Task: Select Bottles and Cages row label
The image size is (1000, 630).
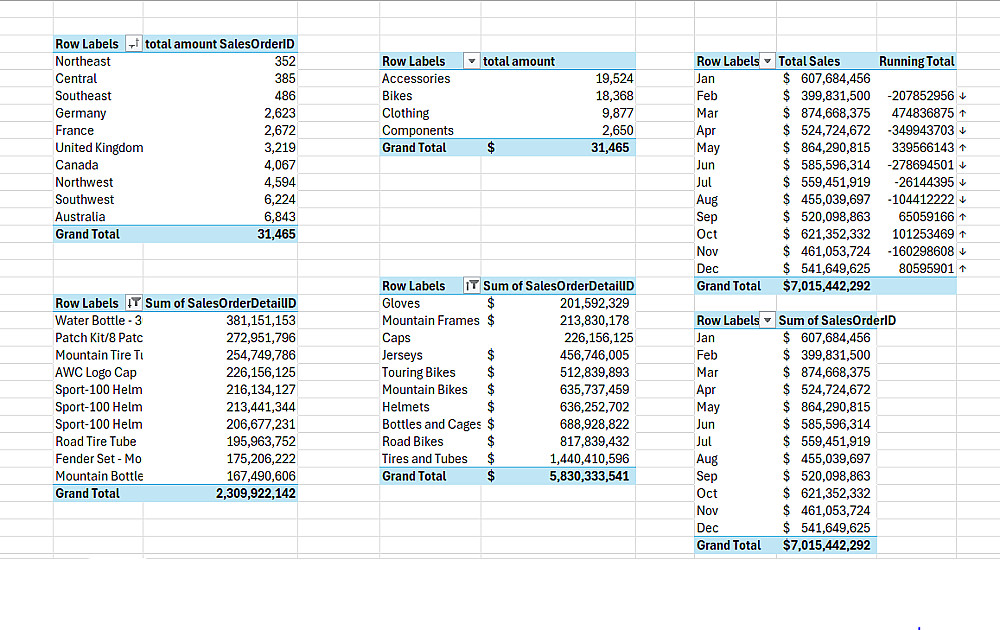Action: (431, 424)
